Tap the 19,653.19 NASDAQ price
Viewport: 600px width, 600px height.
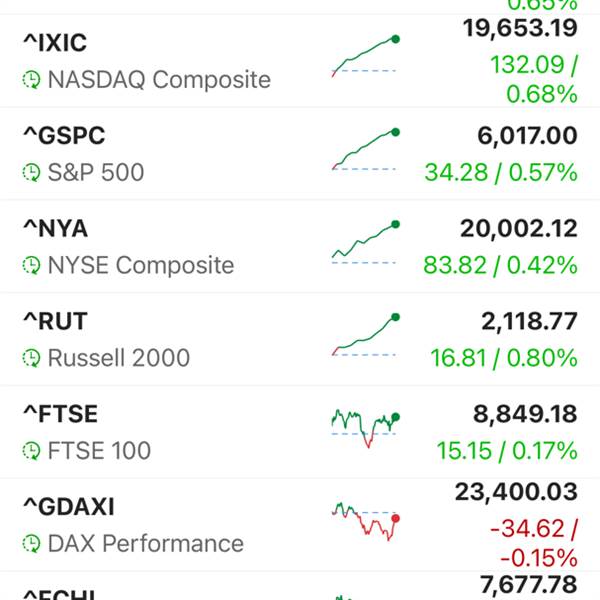pyautogui.click(x=520, y=28)
